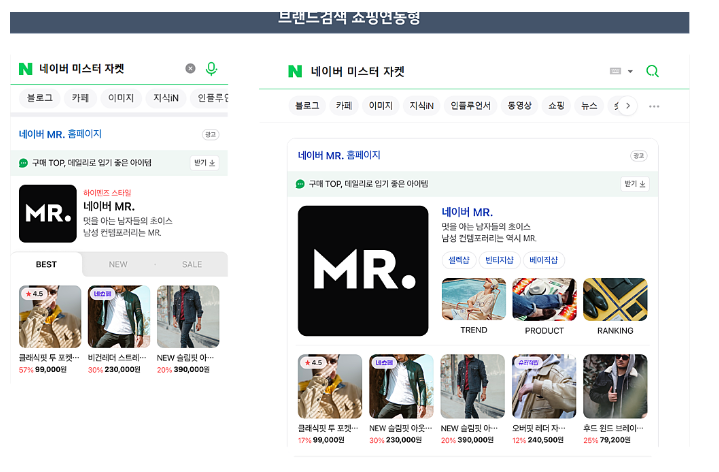
Task: Click the green chat bubble icon in mobile banner
Action: [x=23, y=163]
